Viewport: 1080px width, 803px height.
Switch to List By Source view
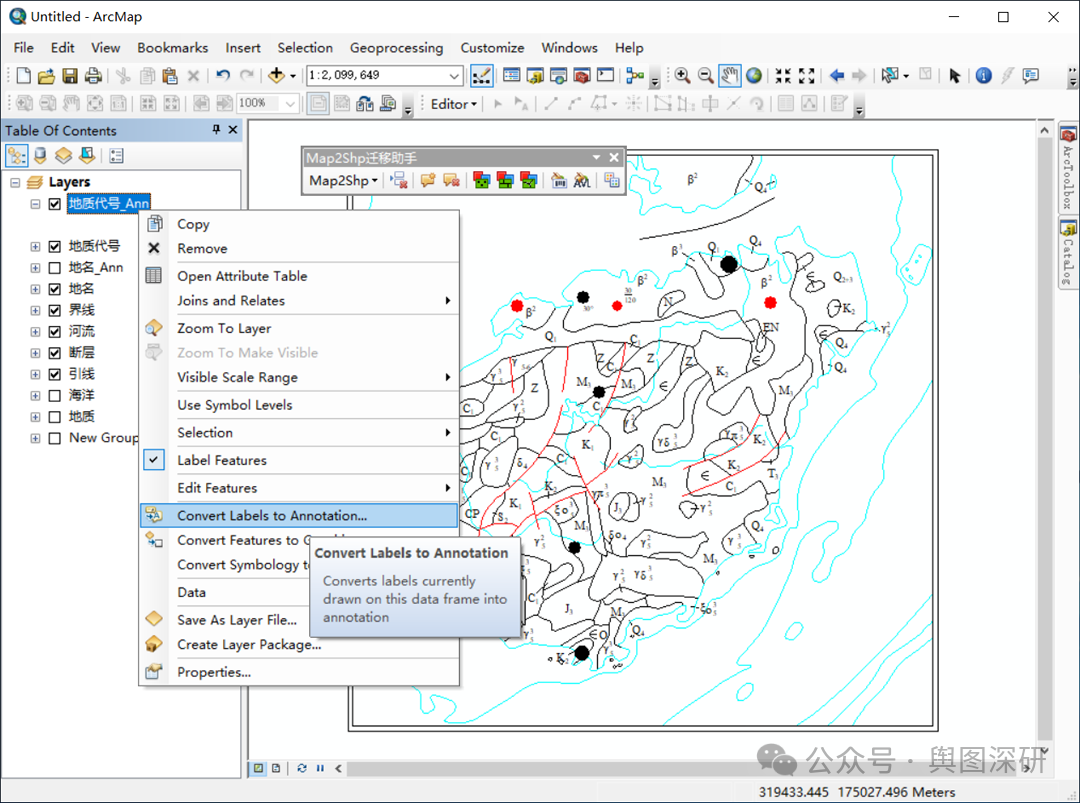(x=40, y=155)
